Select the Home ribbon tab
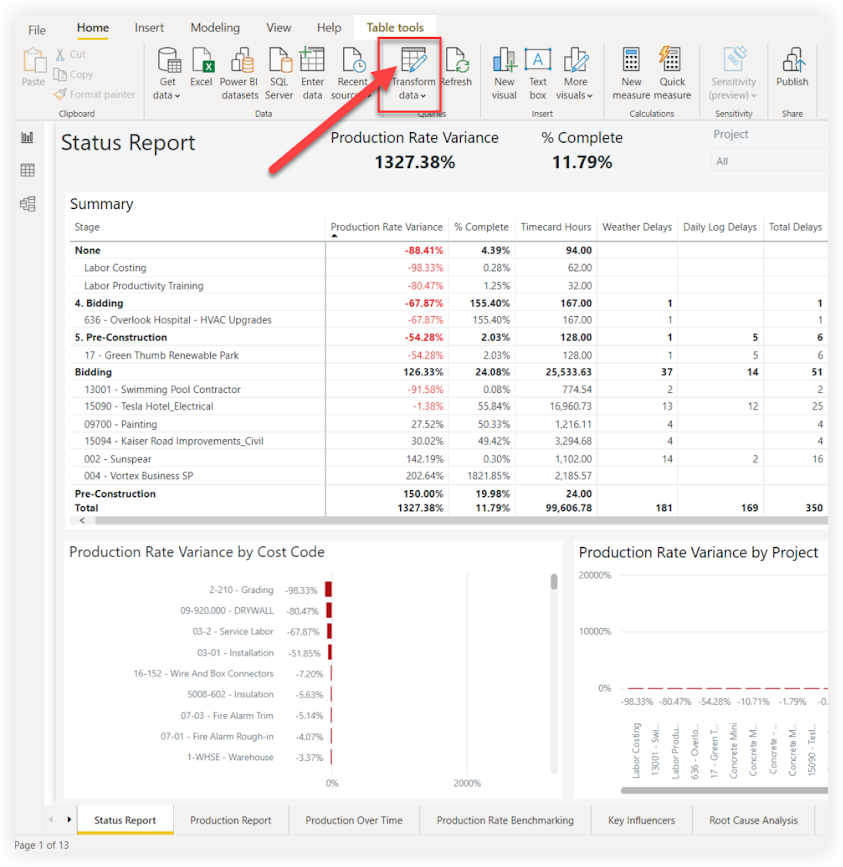The image size is (843, 867). [93, 28]
